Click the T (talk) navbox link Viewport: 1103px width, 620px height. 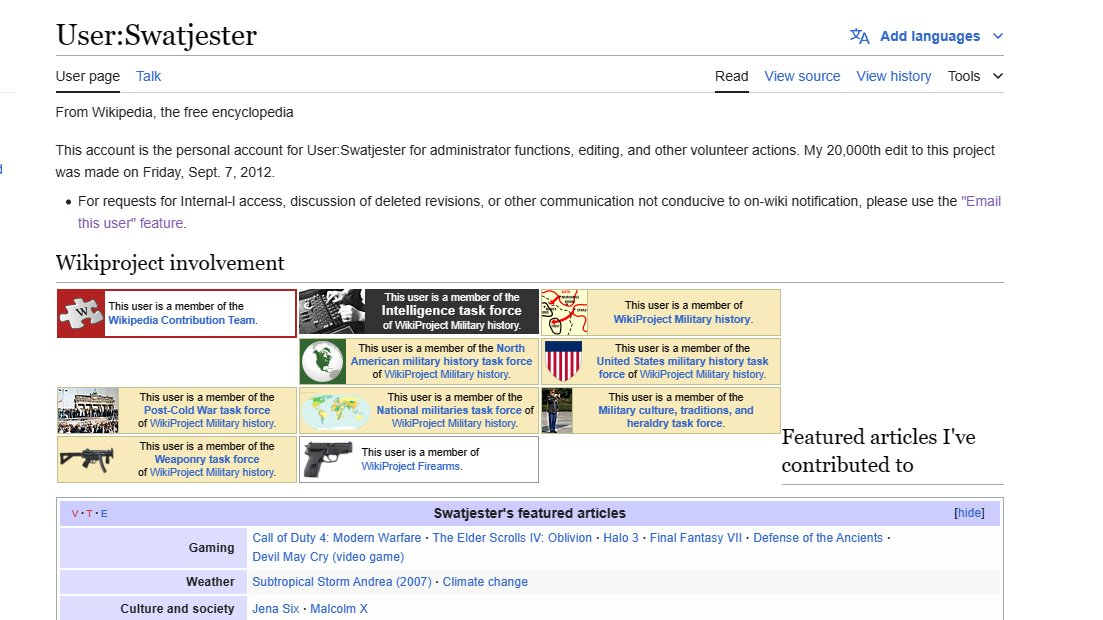tap(89, 514)
